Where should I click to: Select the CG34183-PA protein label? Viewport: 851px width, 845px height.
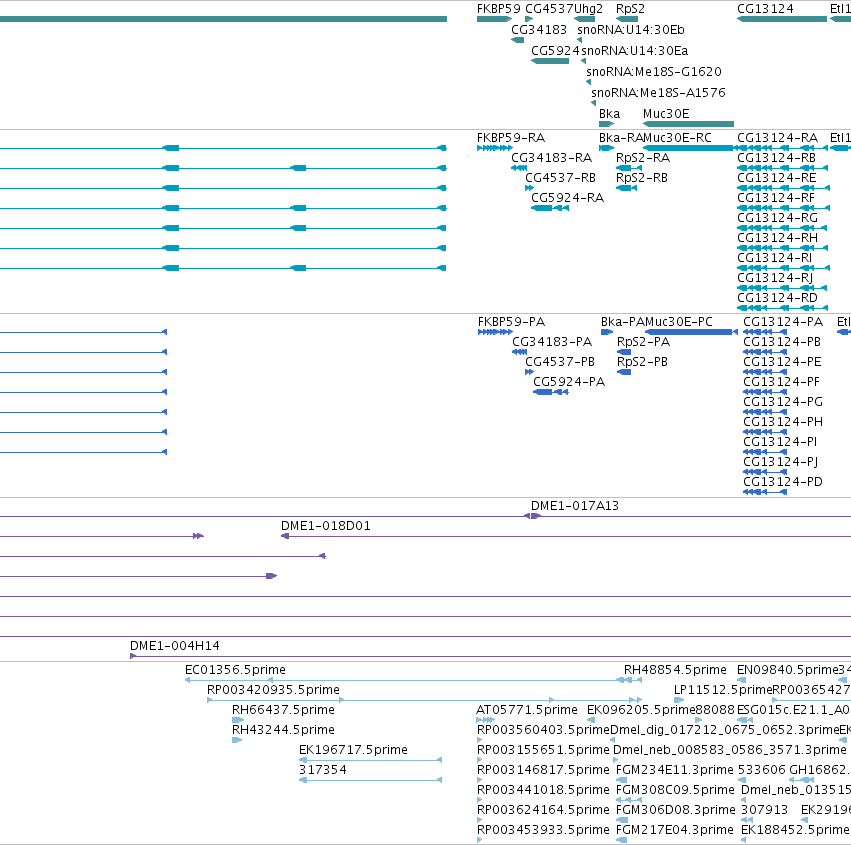point(552,341)
